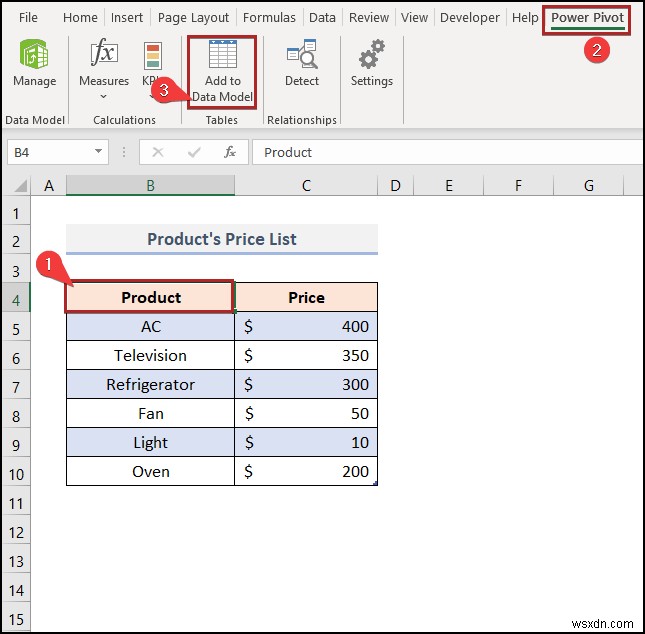This screenshot has width=645, height=634.
Task: Click the Enter checkmark in formula bar
Action: pos(194,153)
